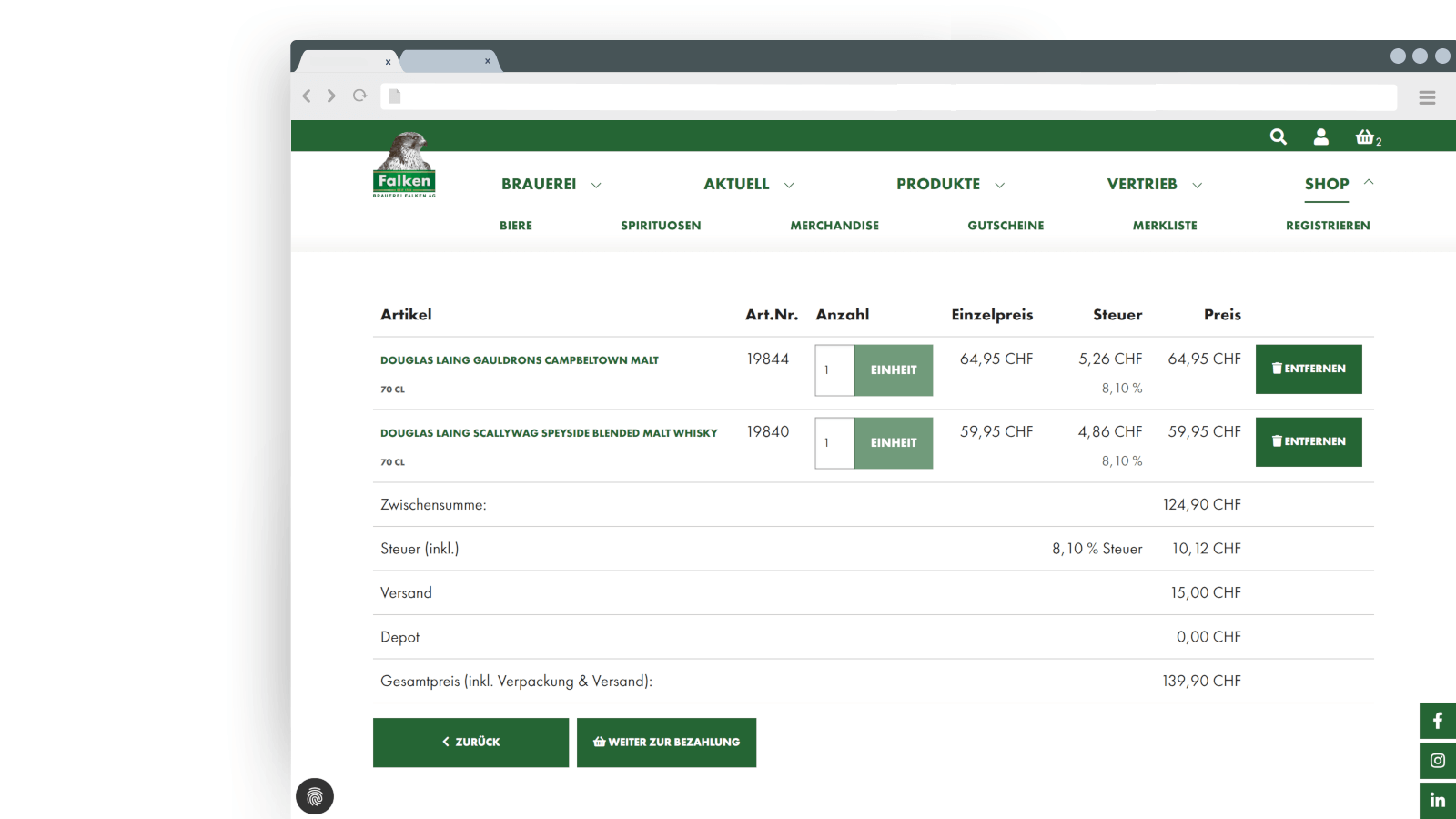Remove Scallywag Speyside whisky from cart
This screenshot has width=1456, height=819.
tap(1309, 441)
